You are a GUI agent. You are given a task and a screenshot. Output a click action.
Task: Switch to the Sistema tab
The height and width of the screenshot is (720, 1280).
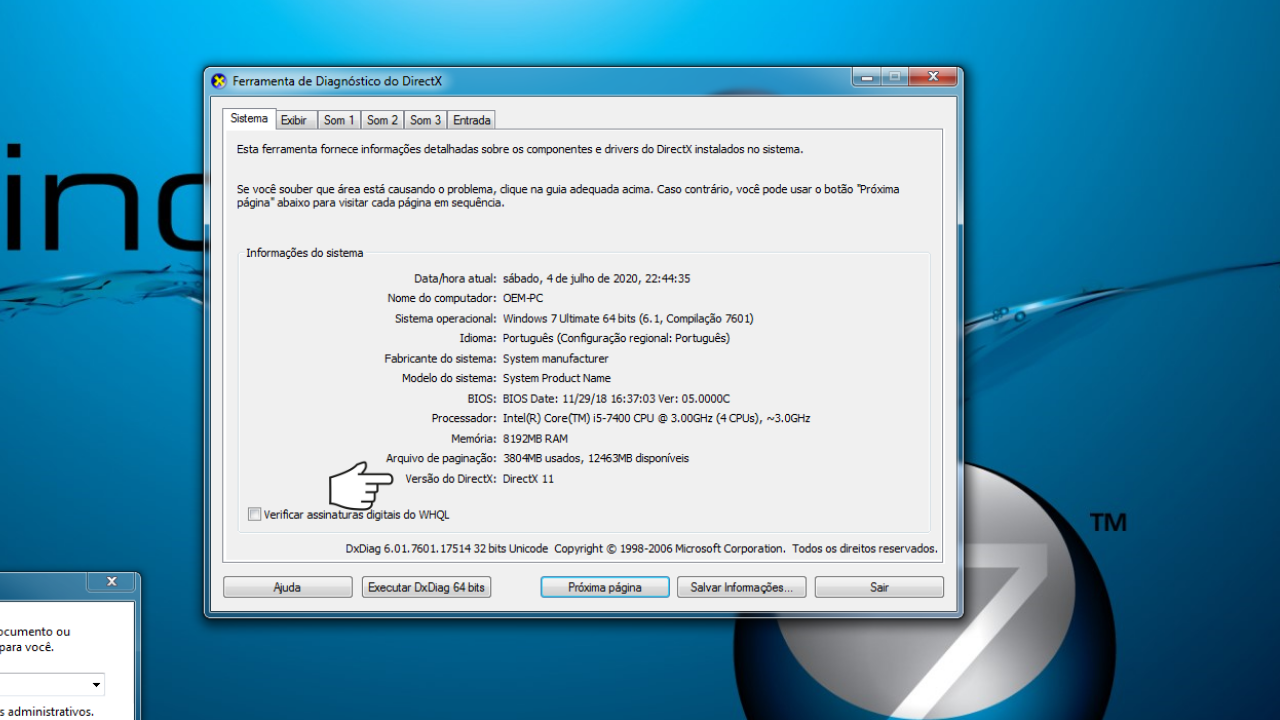(249, 118)
